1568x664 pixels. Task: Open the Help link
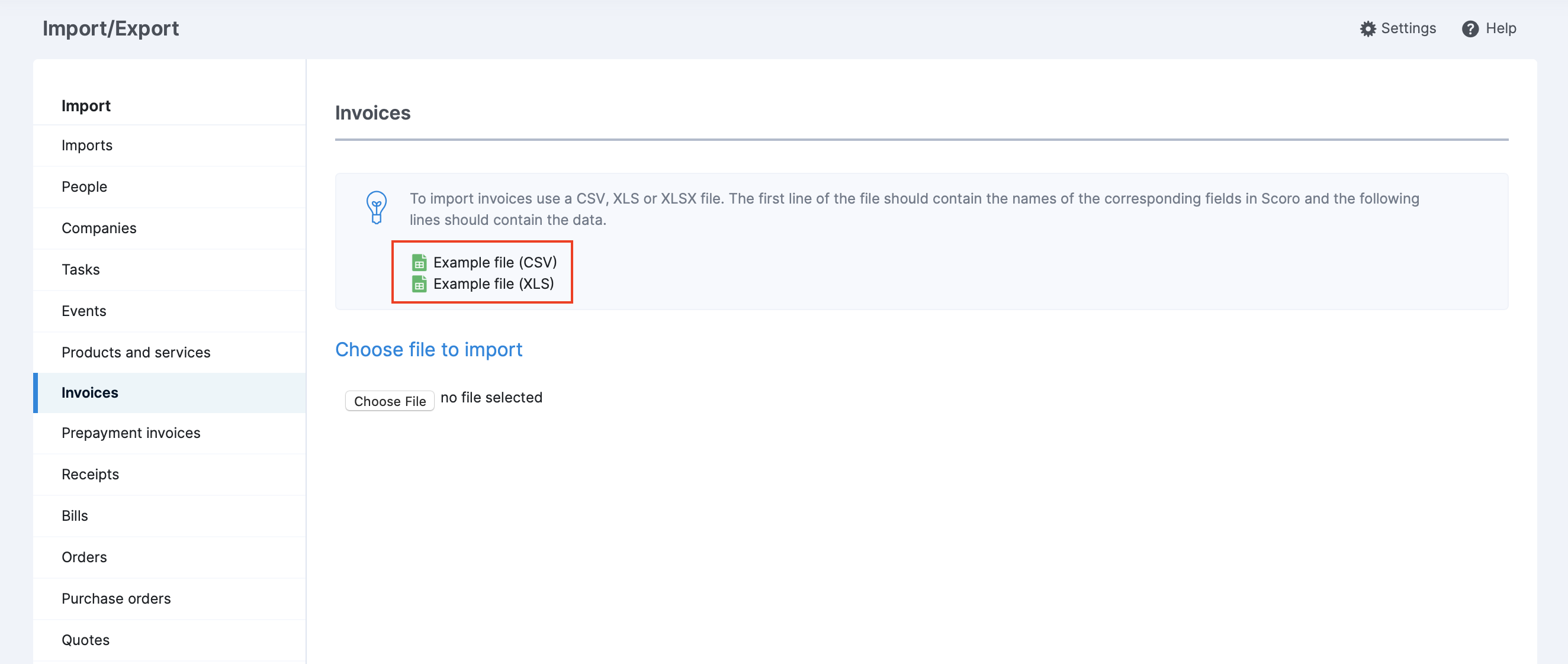pyautogui.click(x=1489, y=28)
